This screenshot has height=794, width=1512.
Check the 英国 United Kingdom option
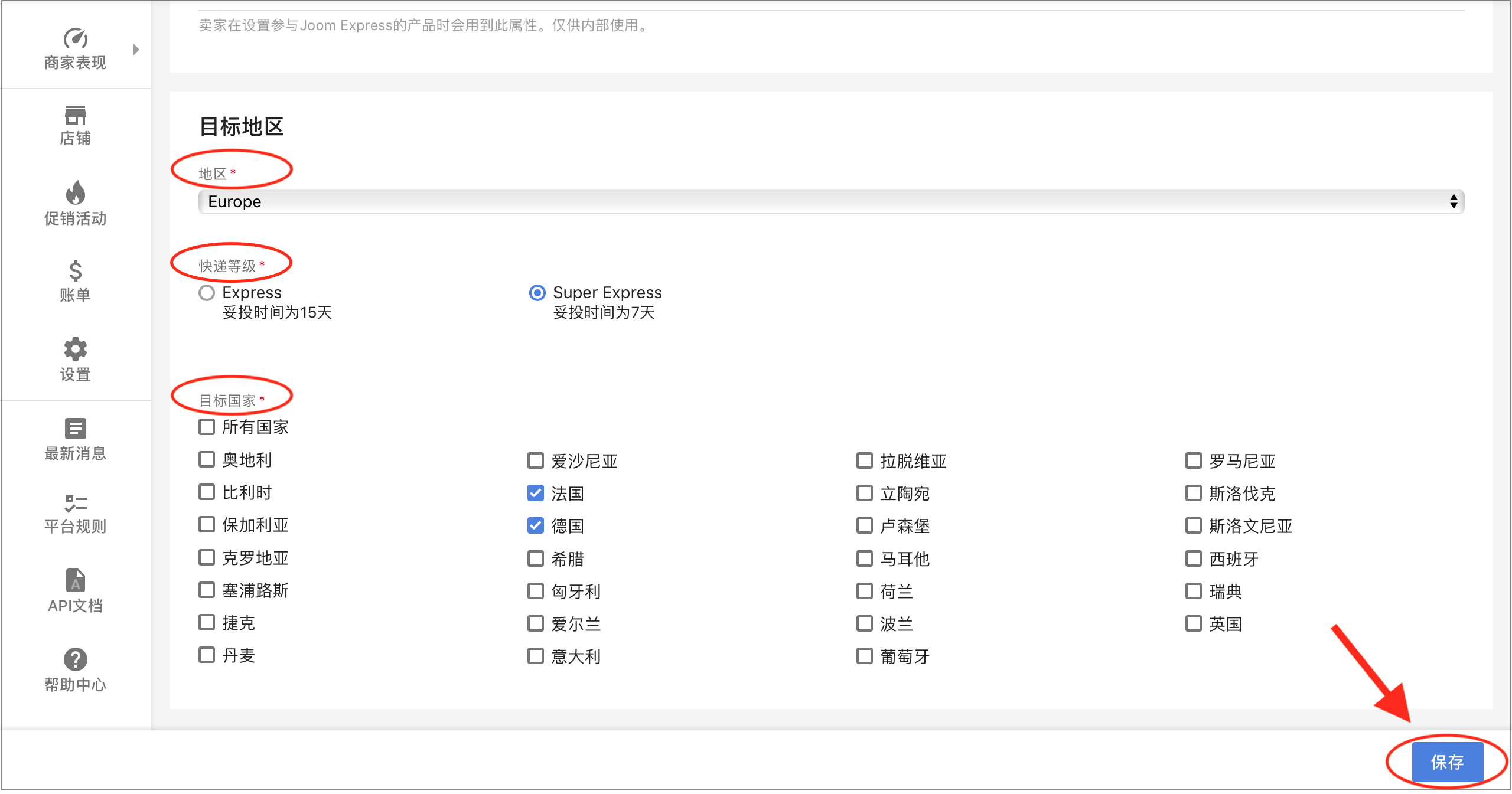pyautogui.click(x=1193, y=623)
